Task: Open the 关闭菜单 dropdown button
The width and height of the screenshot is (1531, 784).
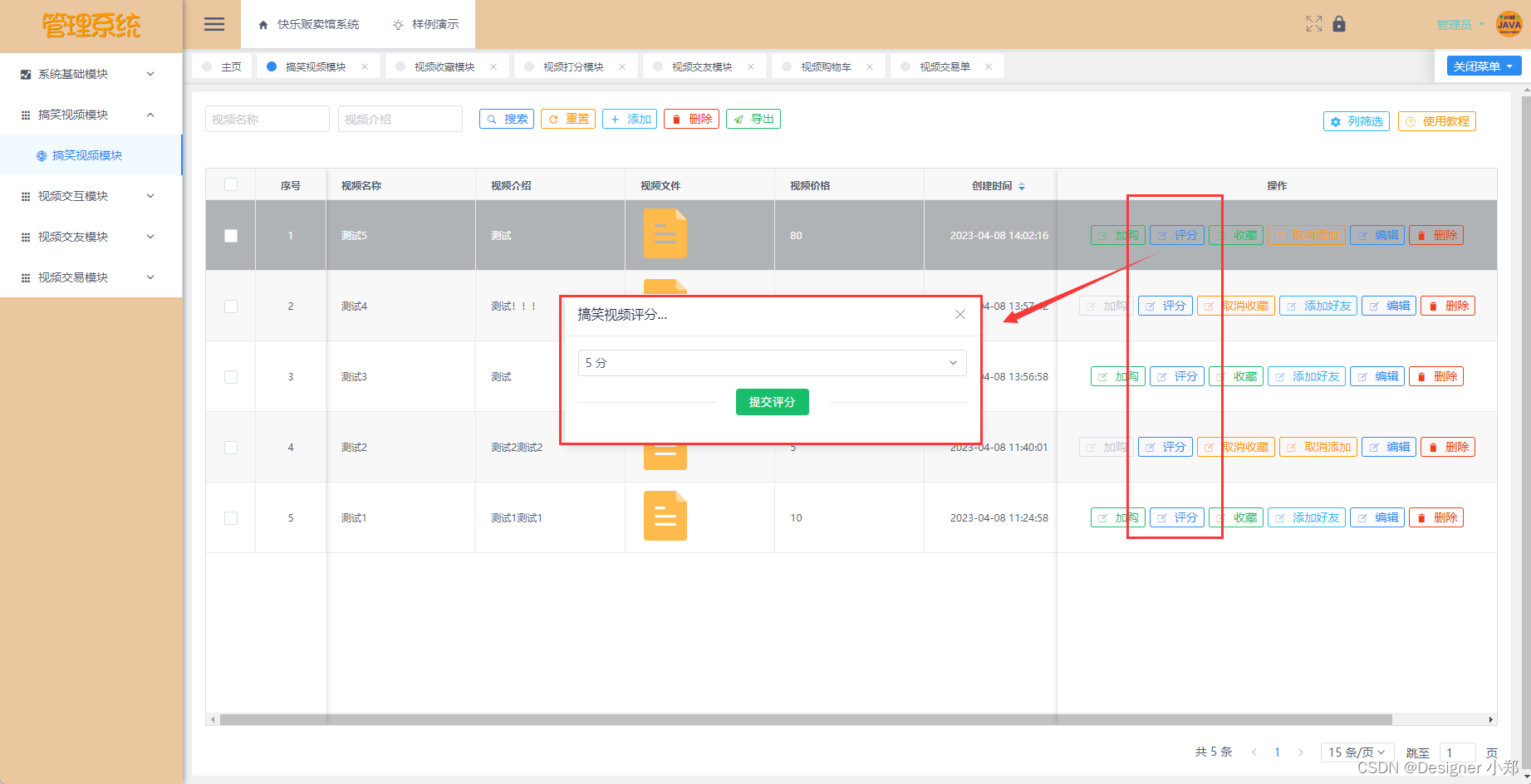Action: [x=1484, y=66]
